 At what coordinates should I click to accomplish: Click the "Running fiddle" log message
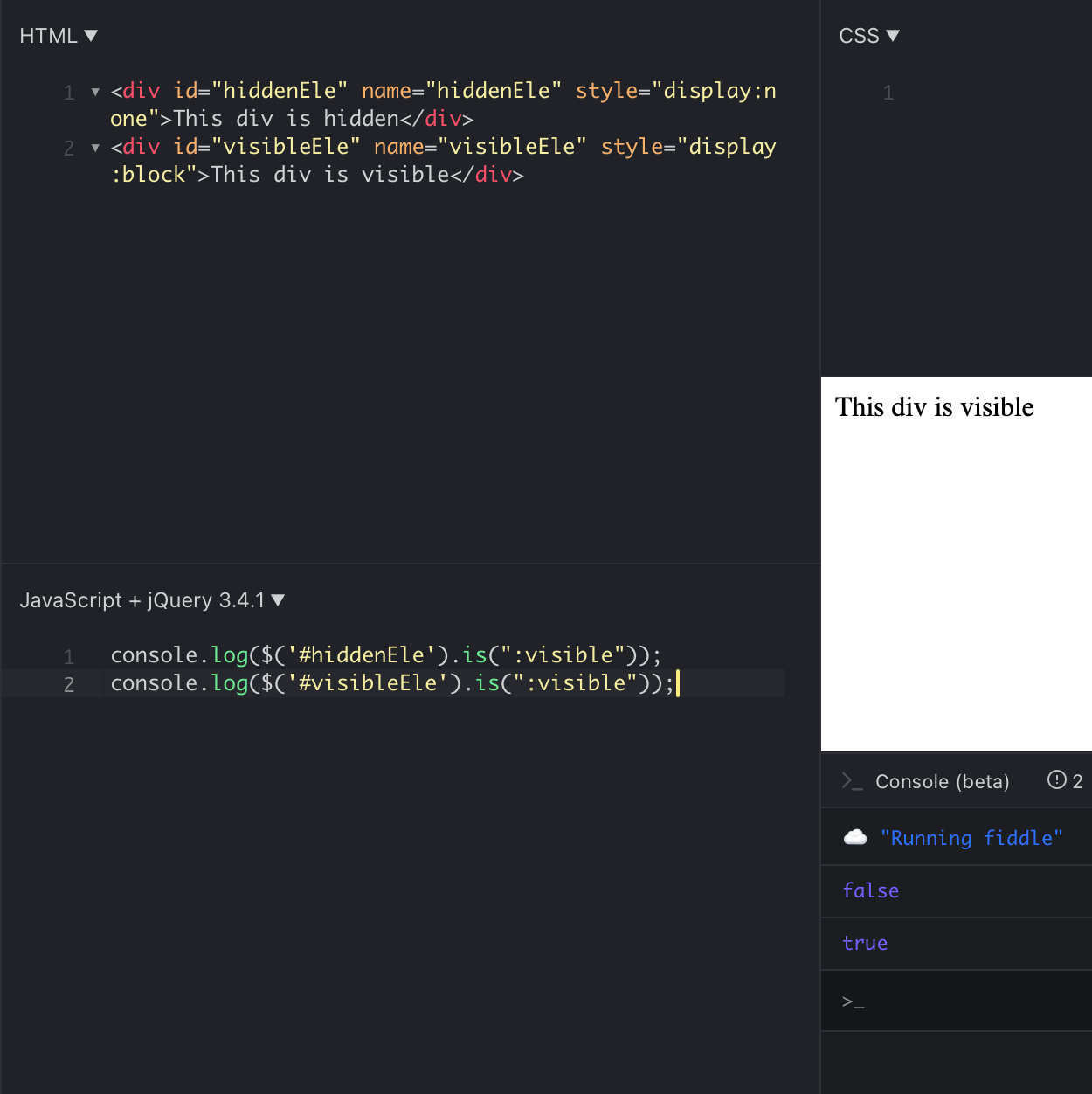(x=972, y=837)
